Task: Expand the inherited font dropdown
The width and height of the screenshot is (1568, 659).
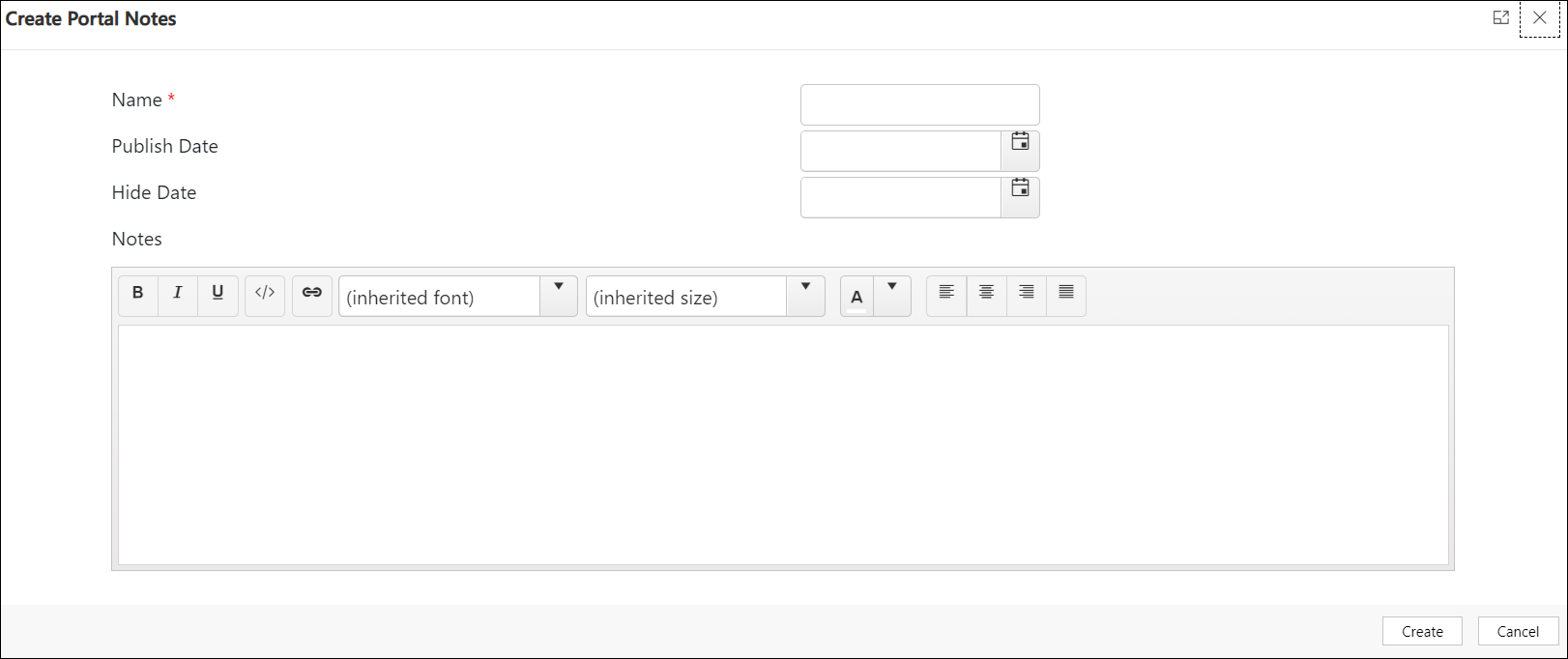Action: tap(559, 294)
